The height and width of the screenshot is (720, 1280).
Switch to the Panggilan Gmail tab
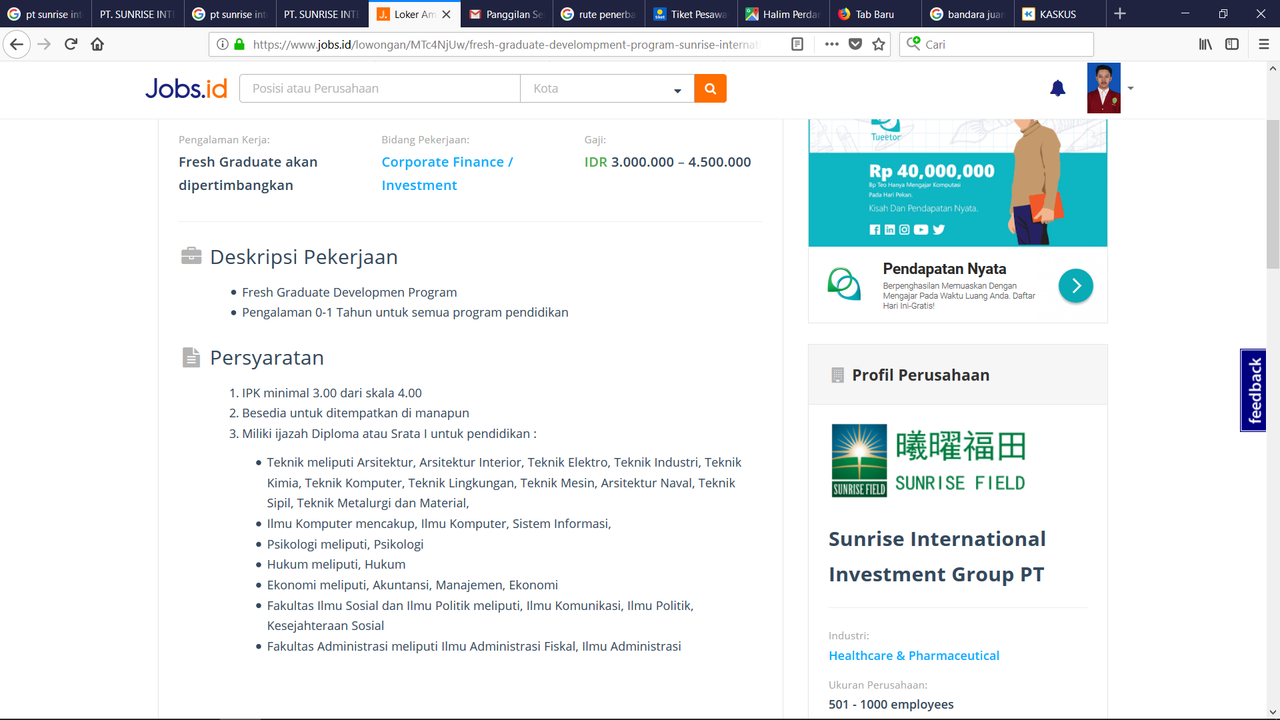click(x=506, y=14)
